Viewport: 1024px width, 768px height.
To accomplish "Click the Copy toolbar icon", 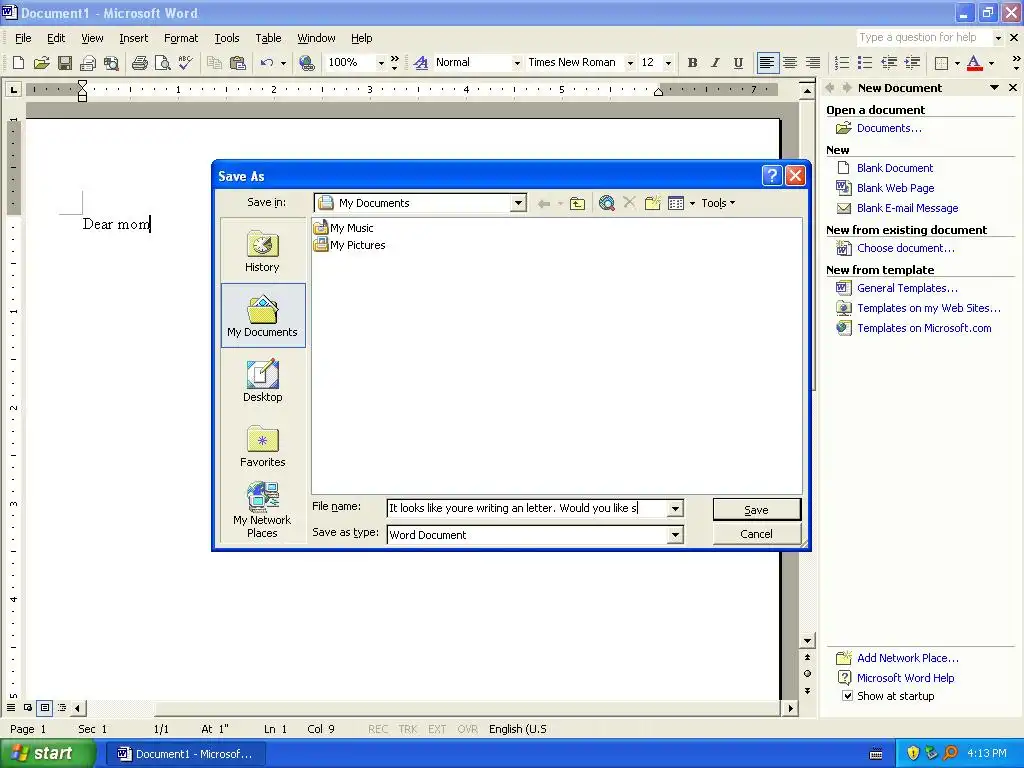I will [x=214, y=63].
